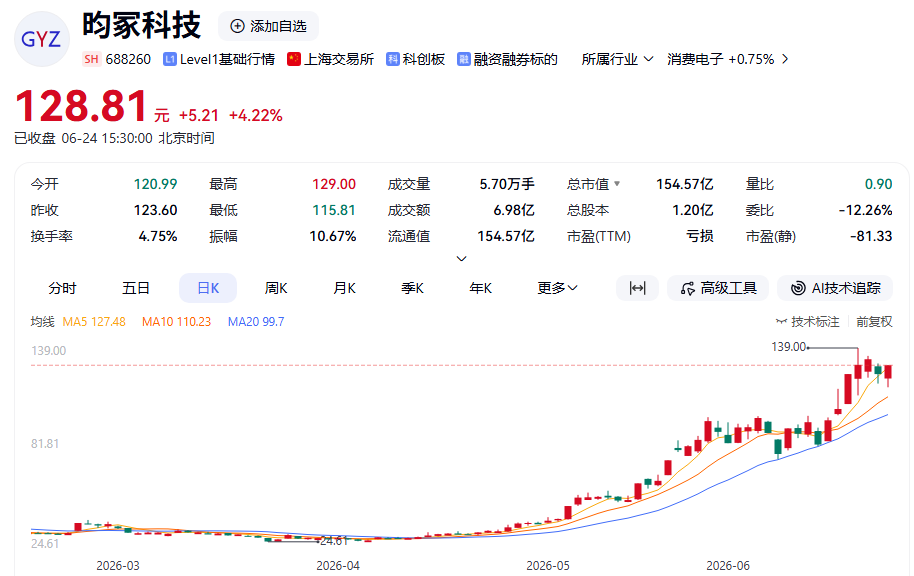Click 量比 value 0.90
This screenshot has height=576, width=914.
(878, 184)
